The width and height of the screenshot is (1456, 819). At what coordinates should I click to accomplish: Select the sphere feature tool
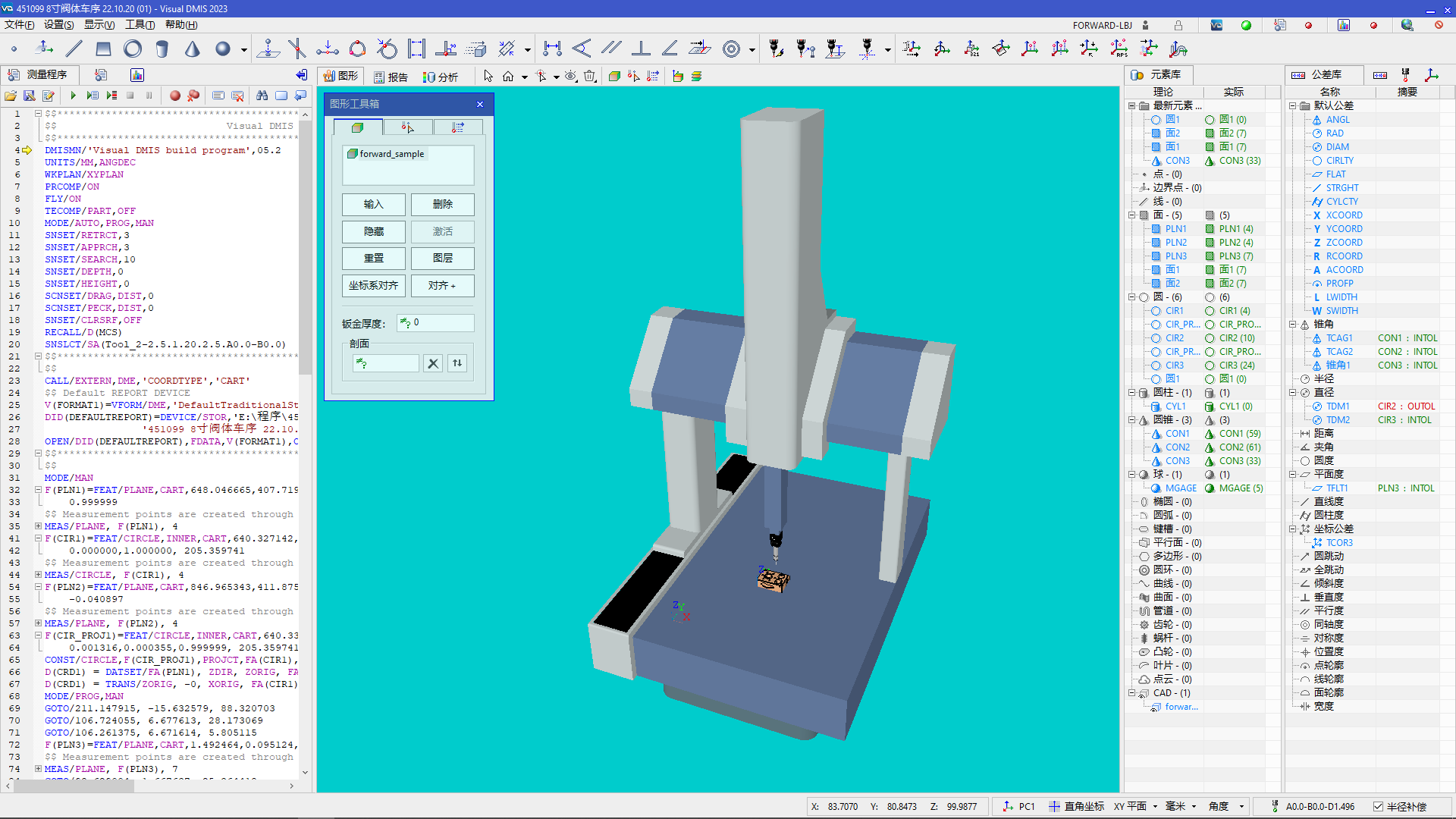pos(222,49)
